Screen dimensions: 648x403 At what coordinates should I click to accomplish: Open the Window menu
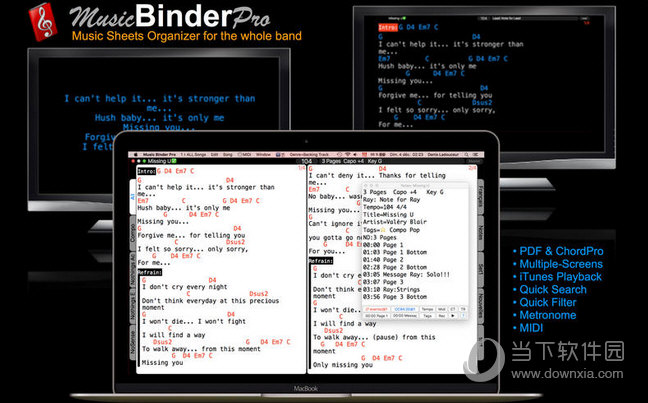(264, 154)
